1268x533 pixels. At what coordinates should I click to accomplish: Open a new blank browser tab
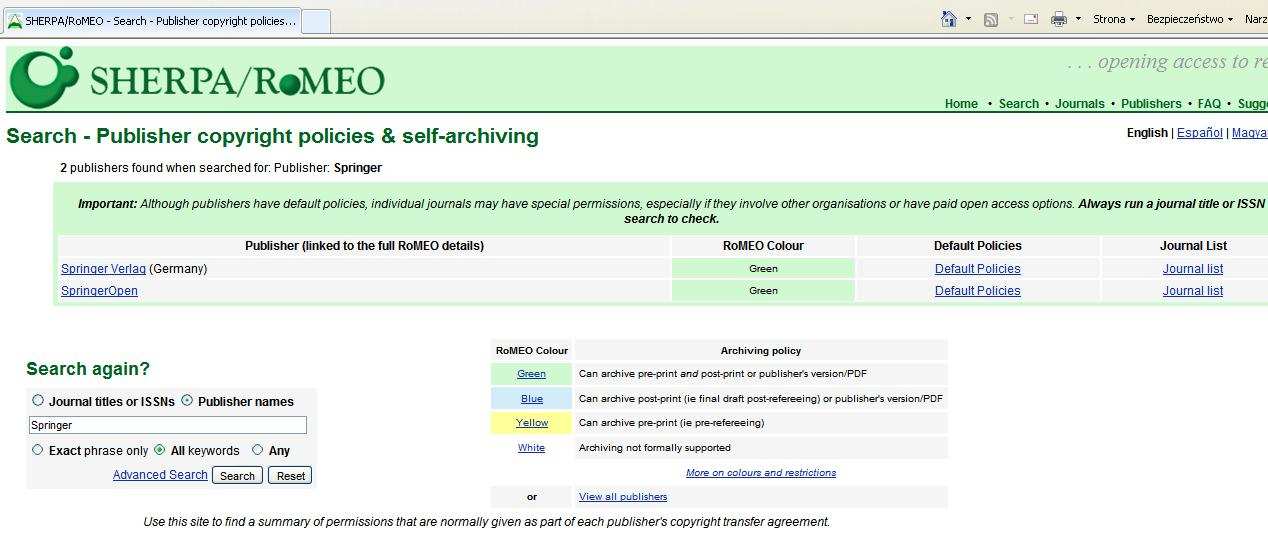[x=315, y=21]
